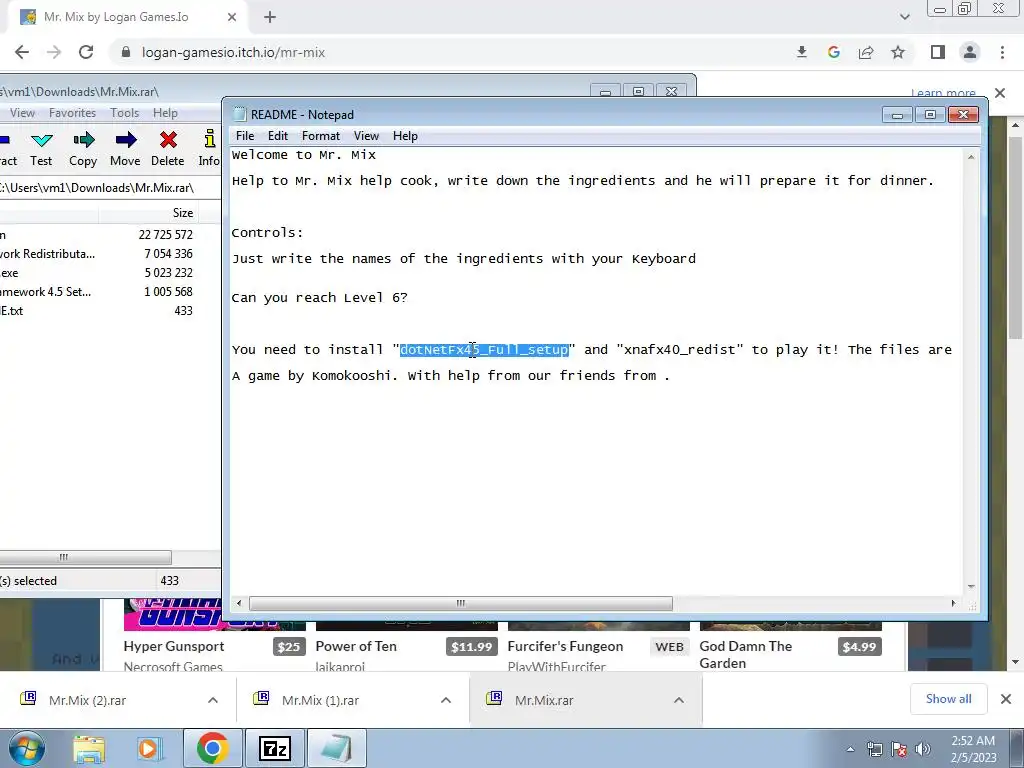Click the volume icon in system tray
1024x768 pixels.
923,749
